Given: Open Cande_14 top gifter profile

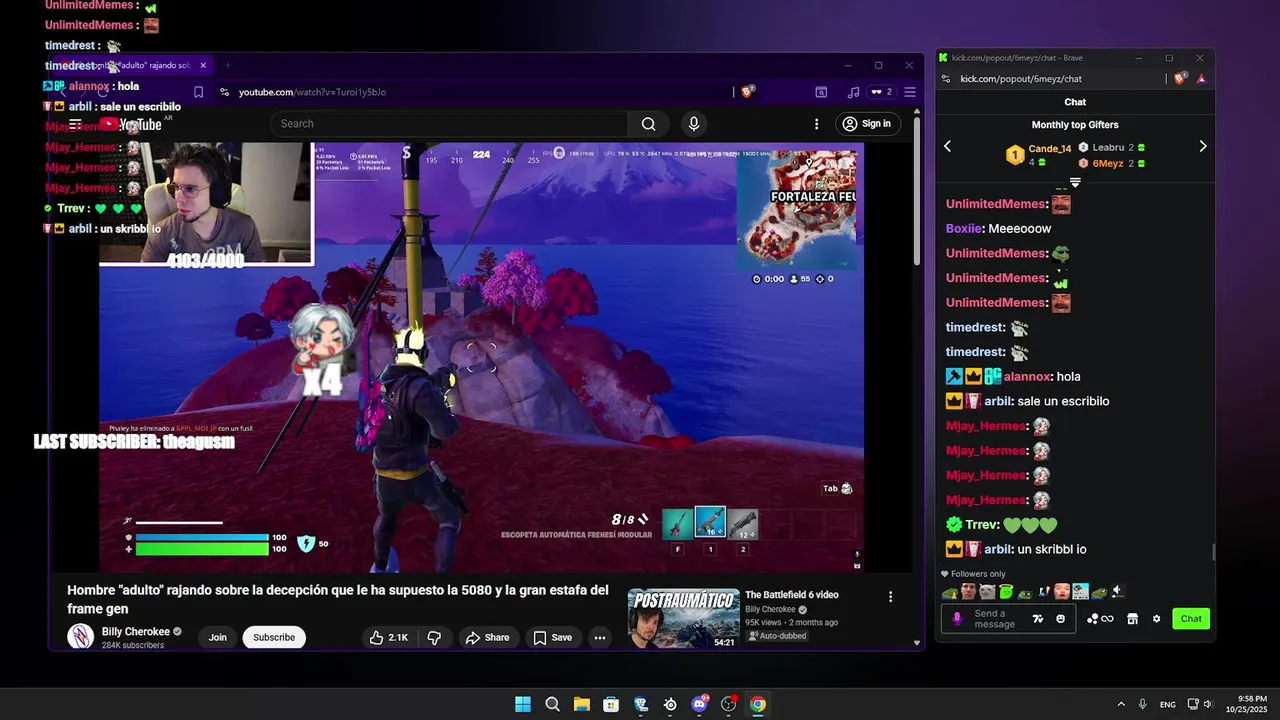Looking at the screenshot, I should tap(1049, 148).
